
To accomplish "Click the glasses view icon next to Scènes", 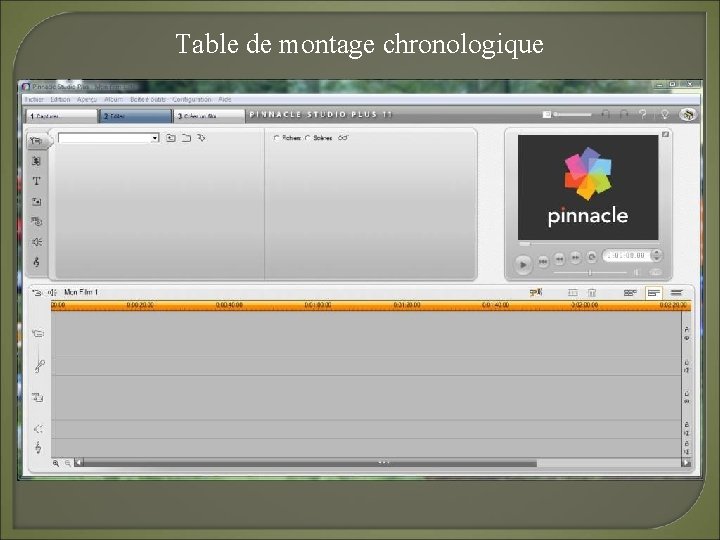I will [x=343, y=137].
